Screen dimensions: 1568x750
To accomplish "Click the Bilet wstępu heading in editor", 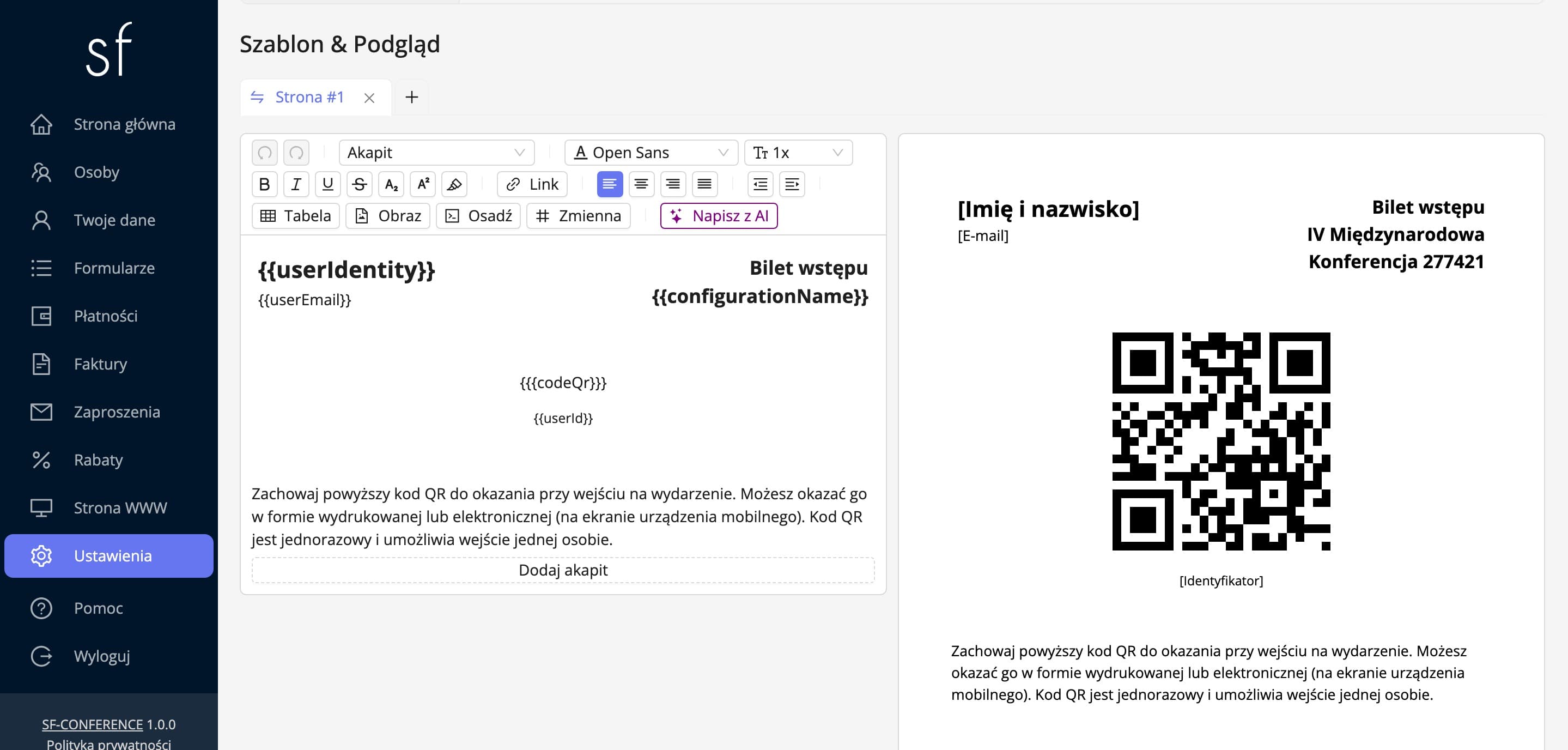I will click(x=809, y=269).
